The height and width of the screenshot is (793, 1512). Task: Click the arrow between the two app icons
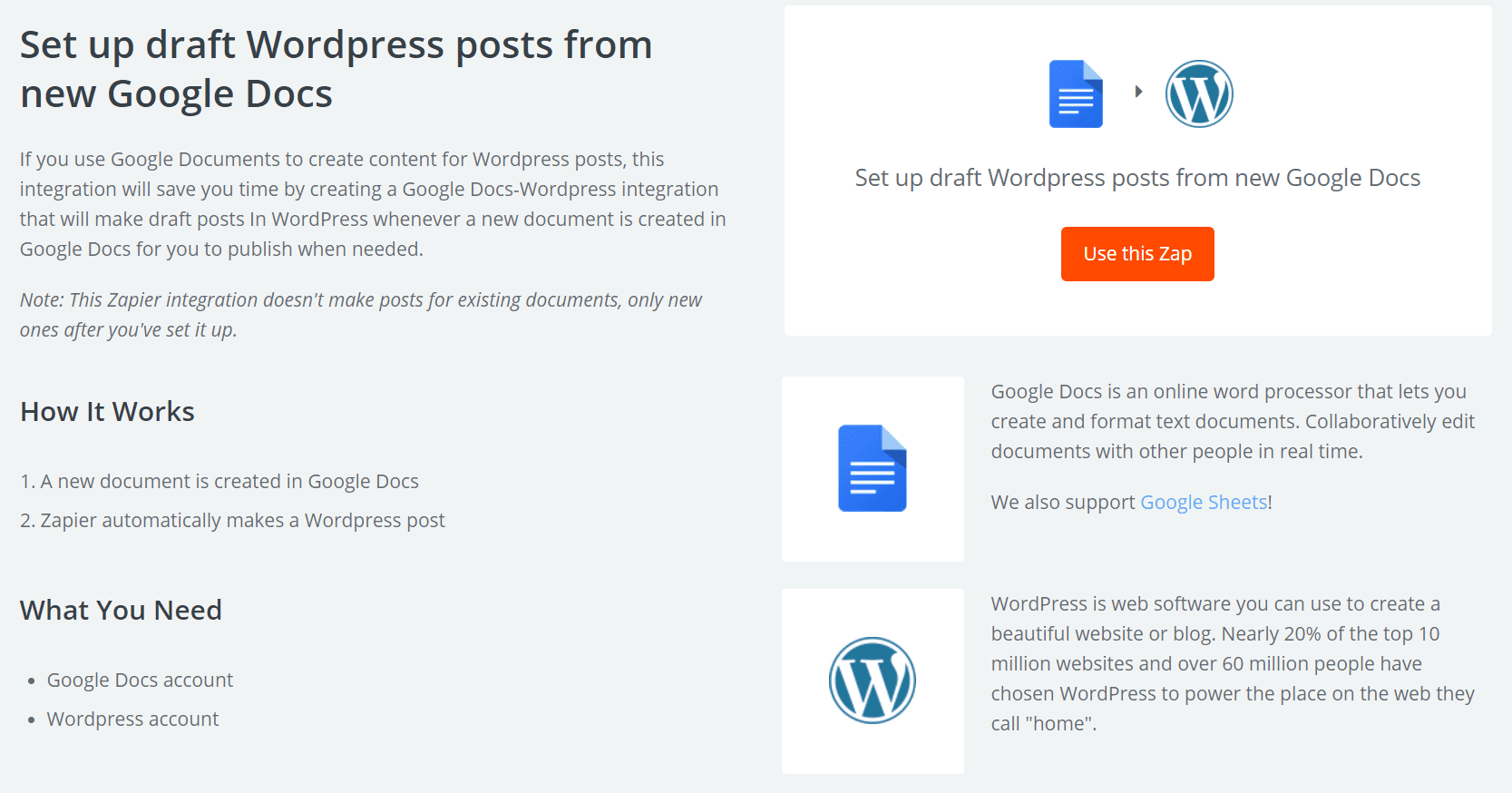(1138, 92)
